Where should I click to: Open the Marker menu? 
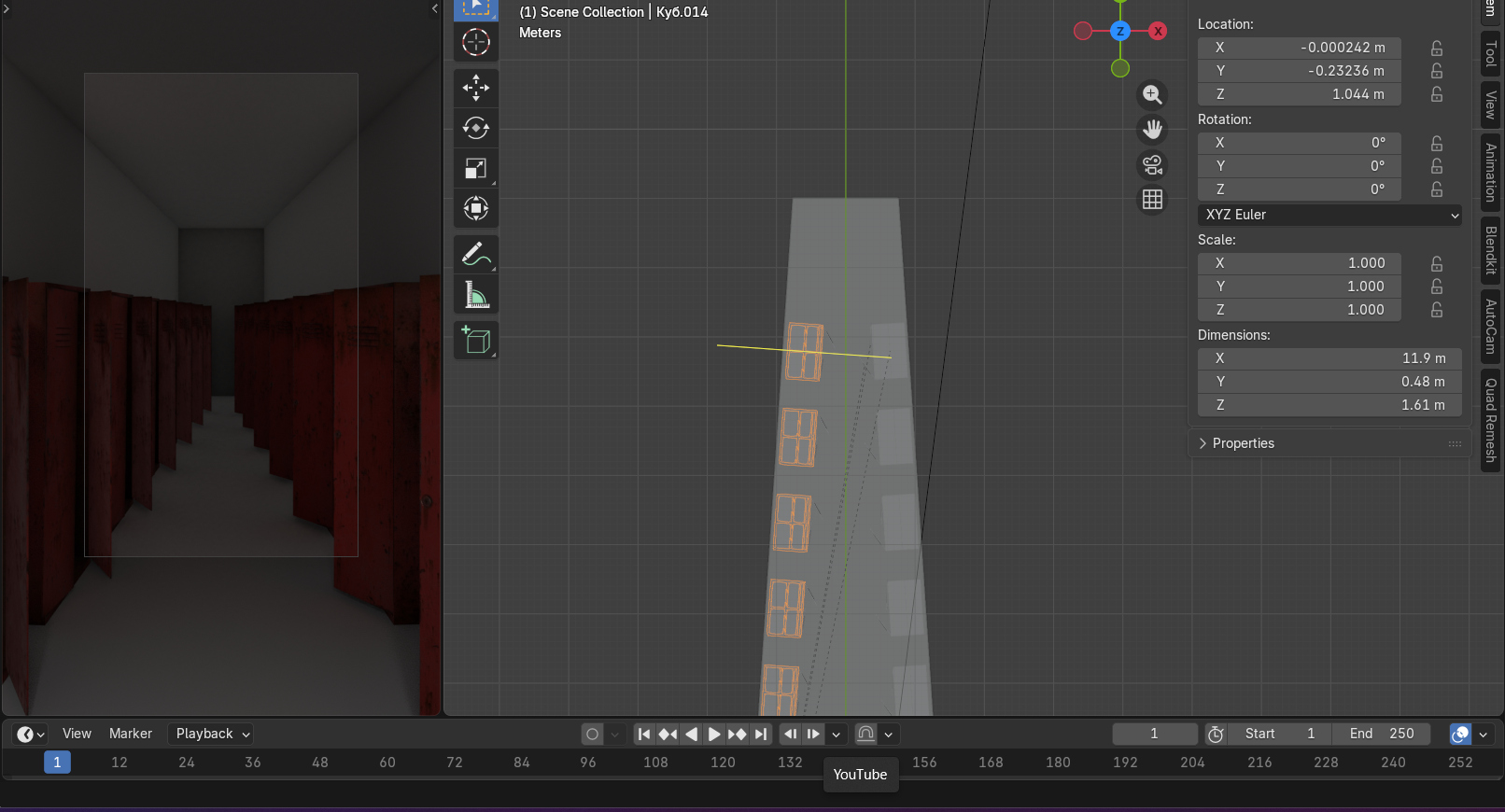click(x=131, y=734)
